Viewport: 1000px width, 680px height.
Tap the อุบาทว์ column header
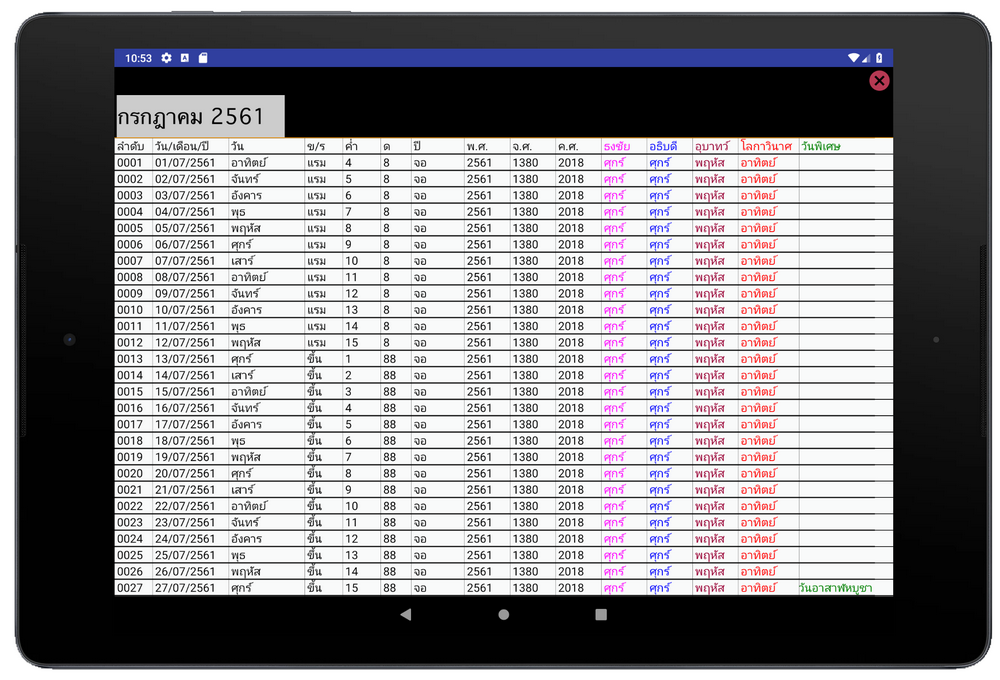712,147
